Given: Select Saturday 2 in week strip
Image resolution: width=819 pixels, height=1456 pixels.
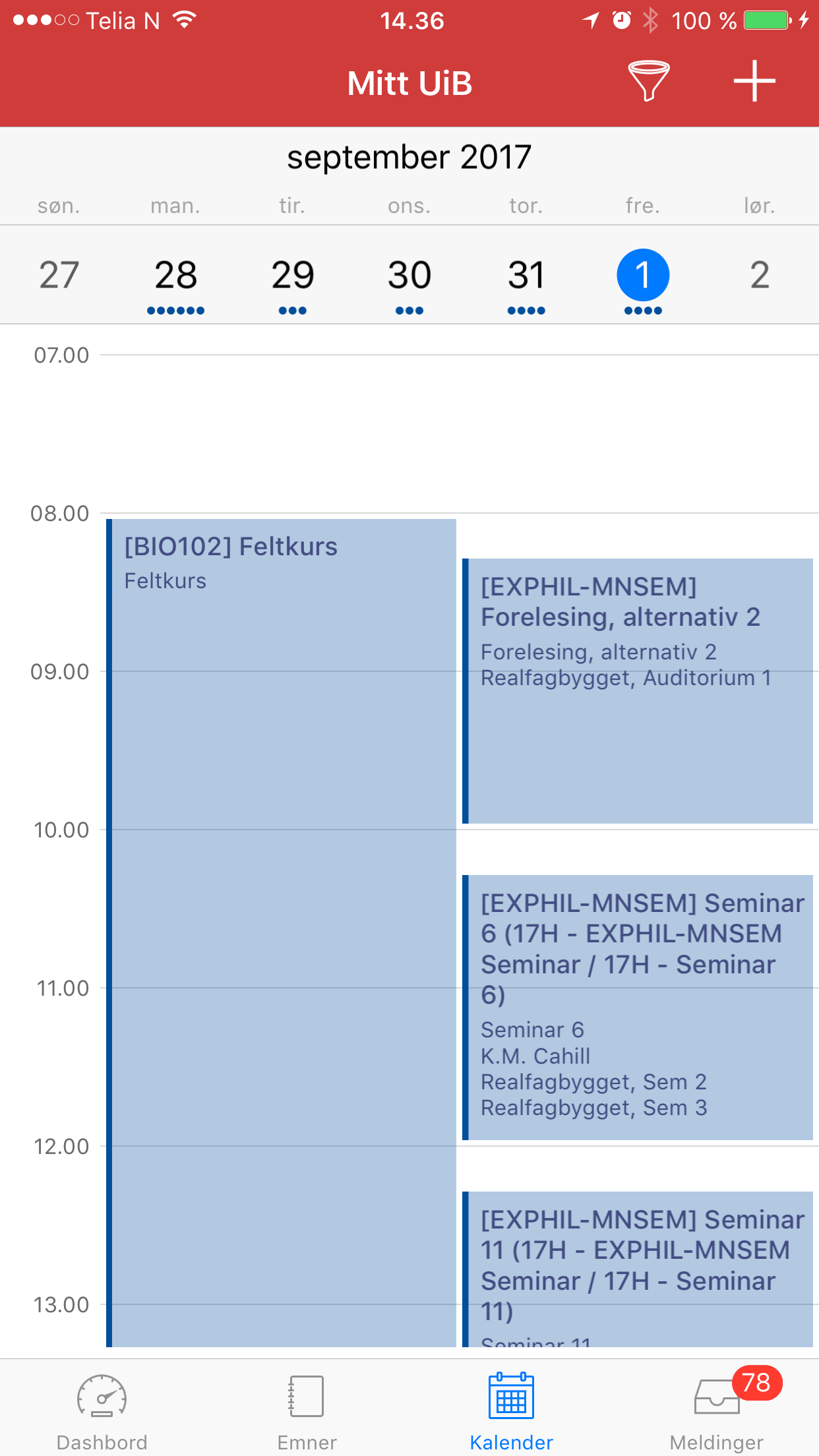Looking at the screenshot, I should tap(759, 275).
